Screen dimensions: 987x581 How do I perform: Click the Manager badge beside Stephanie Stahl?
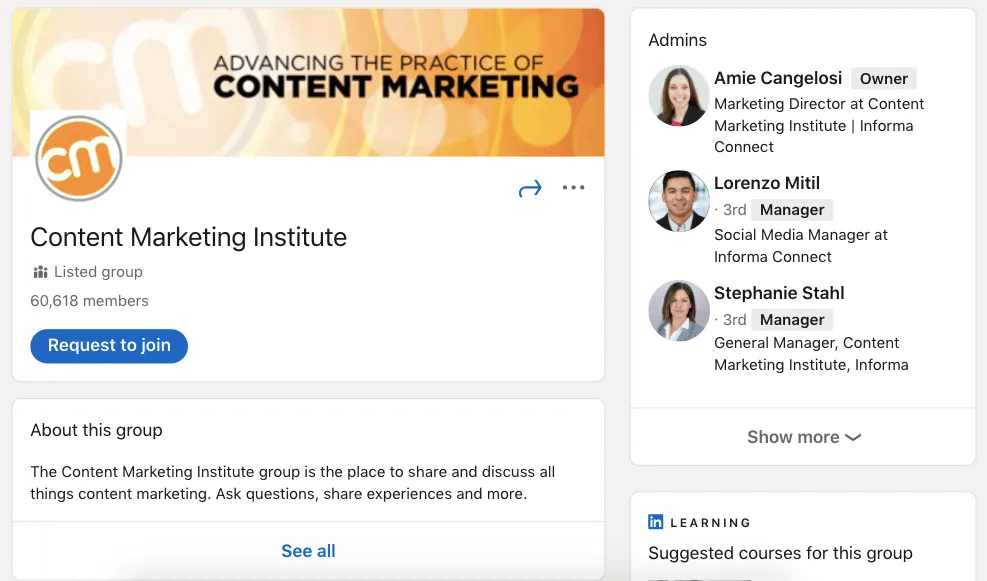pyautogui.click(x=792, y=320)
